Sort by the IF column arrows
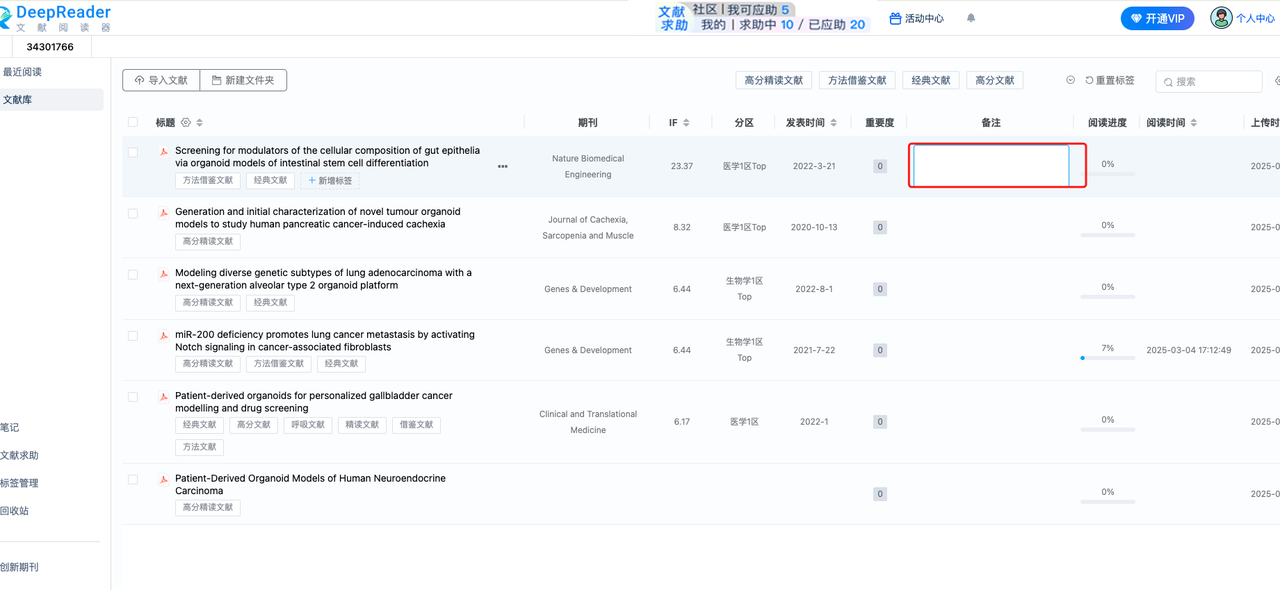 pos(688,123)
